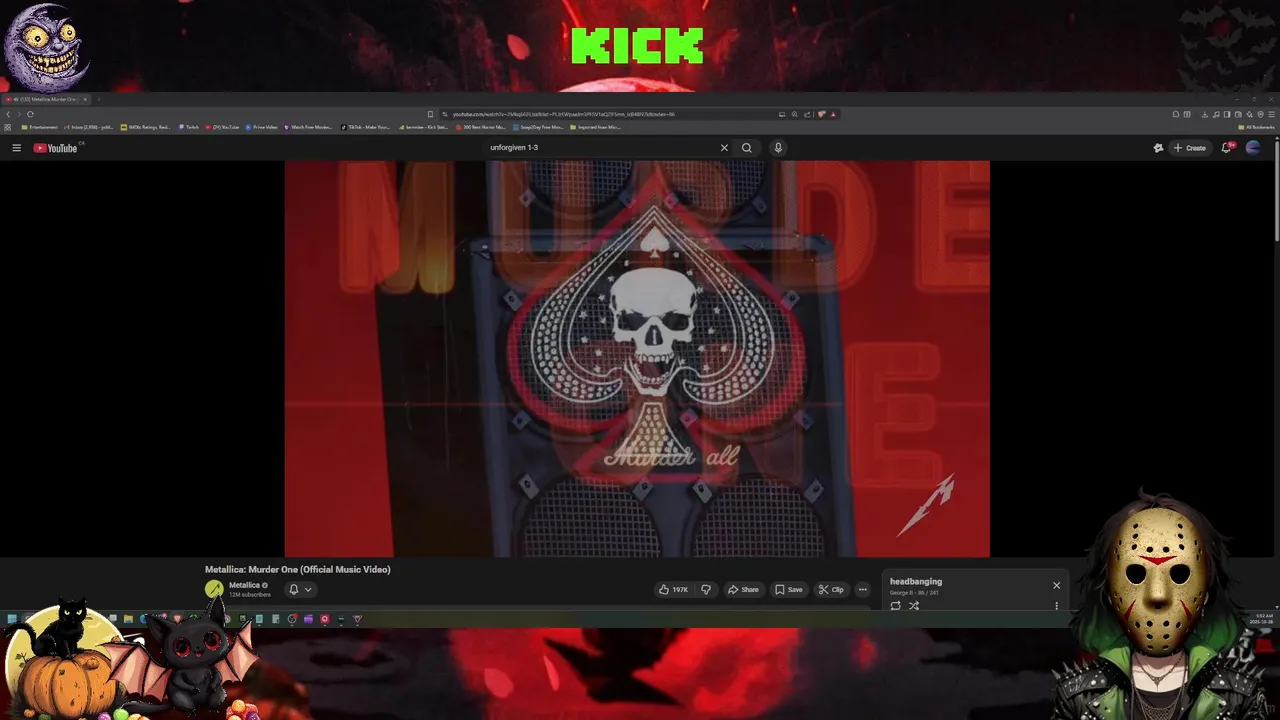Open more actions ellipsis under video
Screen dimensions: 1280x720
click(863, 590)
